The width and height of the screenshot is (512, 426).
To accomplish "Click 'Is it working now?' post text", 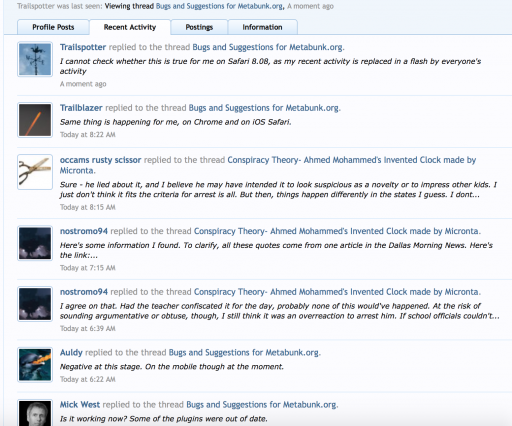I will click(164, 419).
